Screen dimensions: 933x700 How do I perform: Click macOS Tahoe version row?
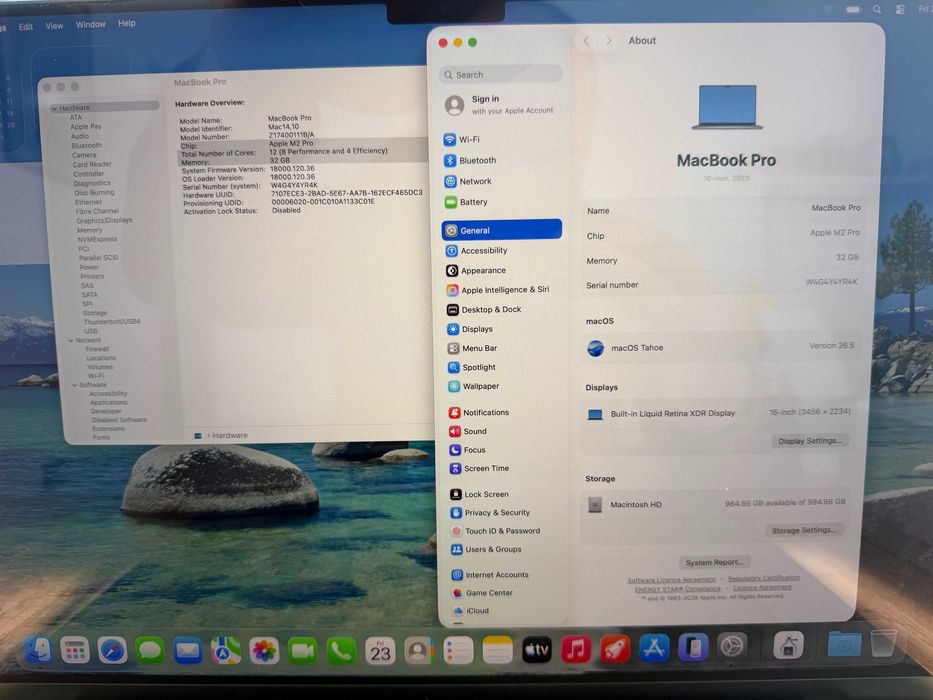coord(721,348)
